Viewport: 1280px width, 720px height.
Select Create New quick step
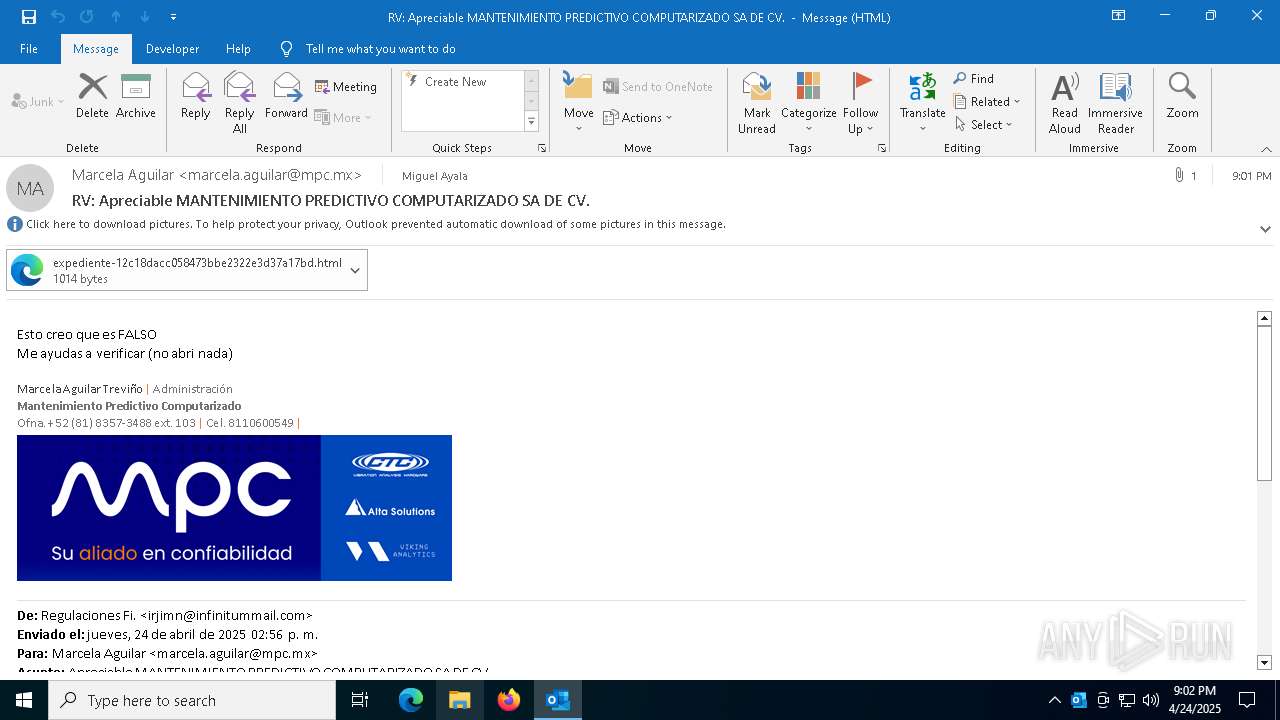point(456,82)
